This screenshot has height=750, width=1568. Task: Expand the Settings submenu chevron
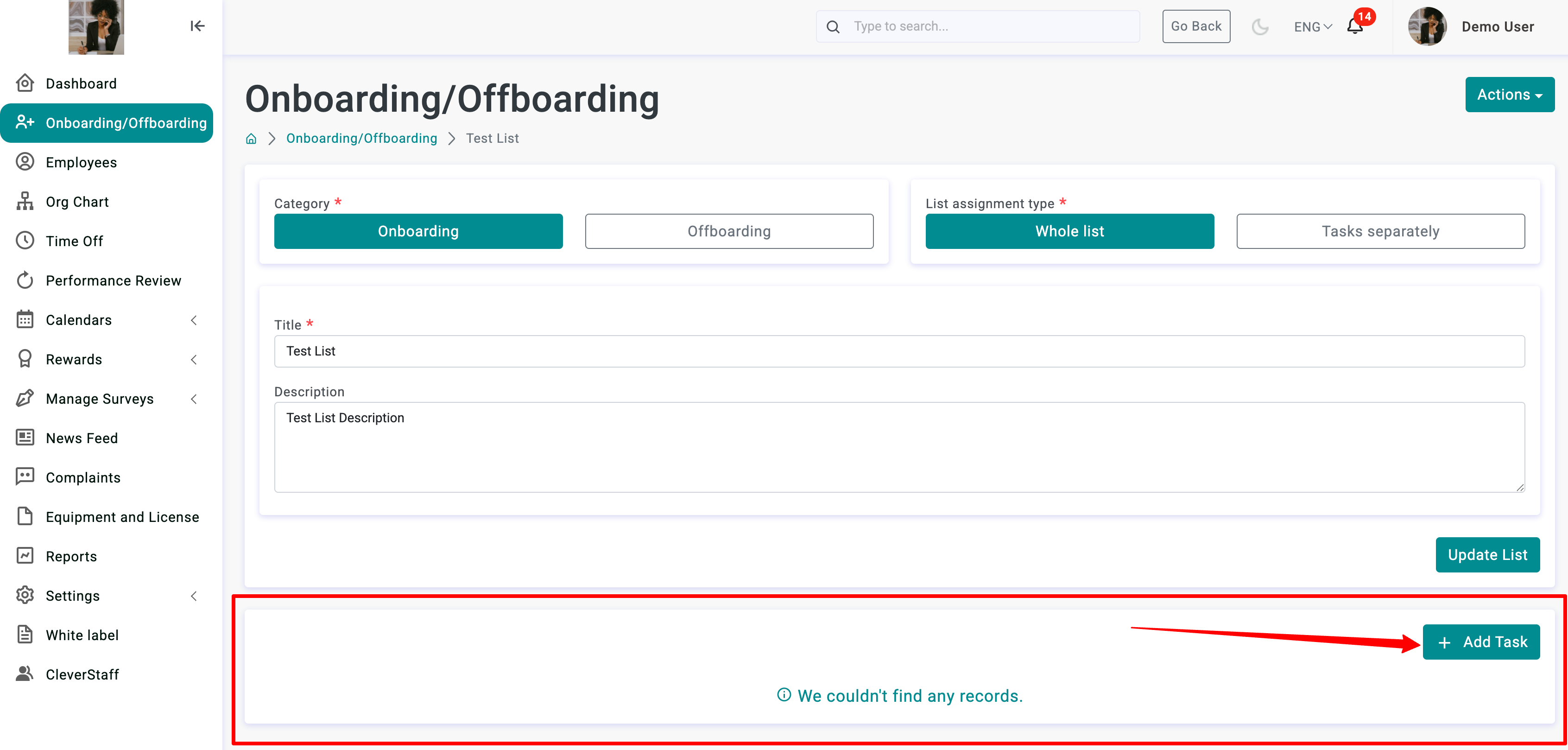click(x=194, y=596)
